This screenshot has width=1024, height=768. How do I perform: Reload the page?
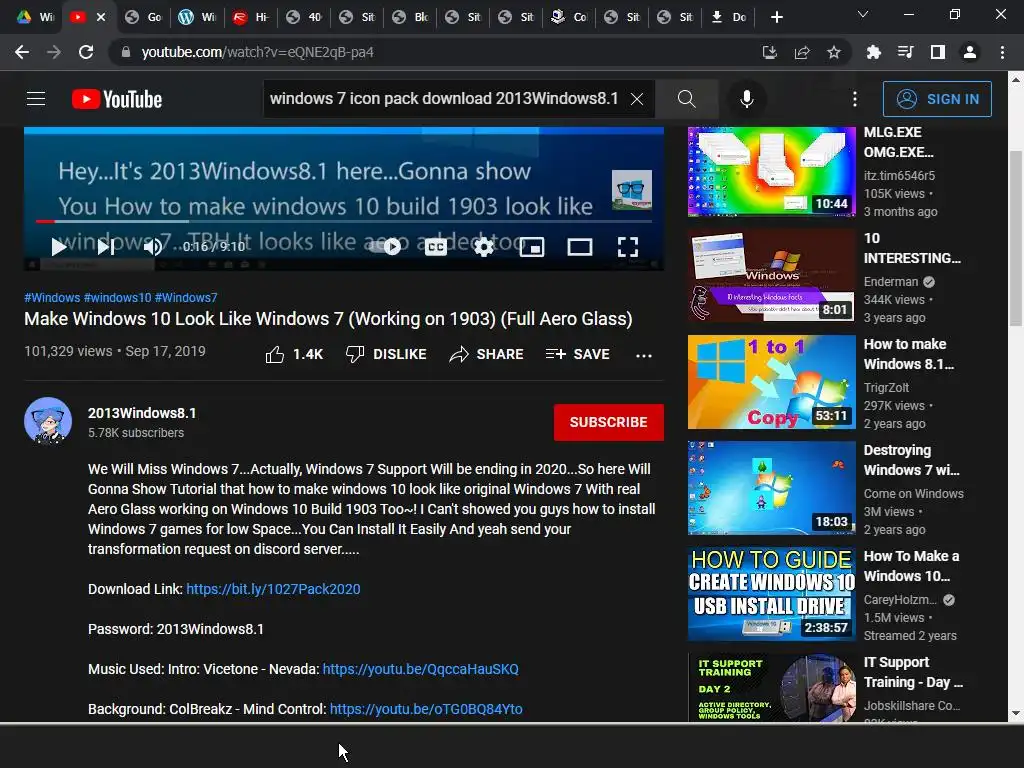[86, 52]
